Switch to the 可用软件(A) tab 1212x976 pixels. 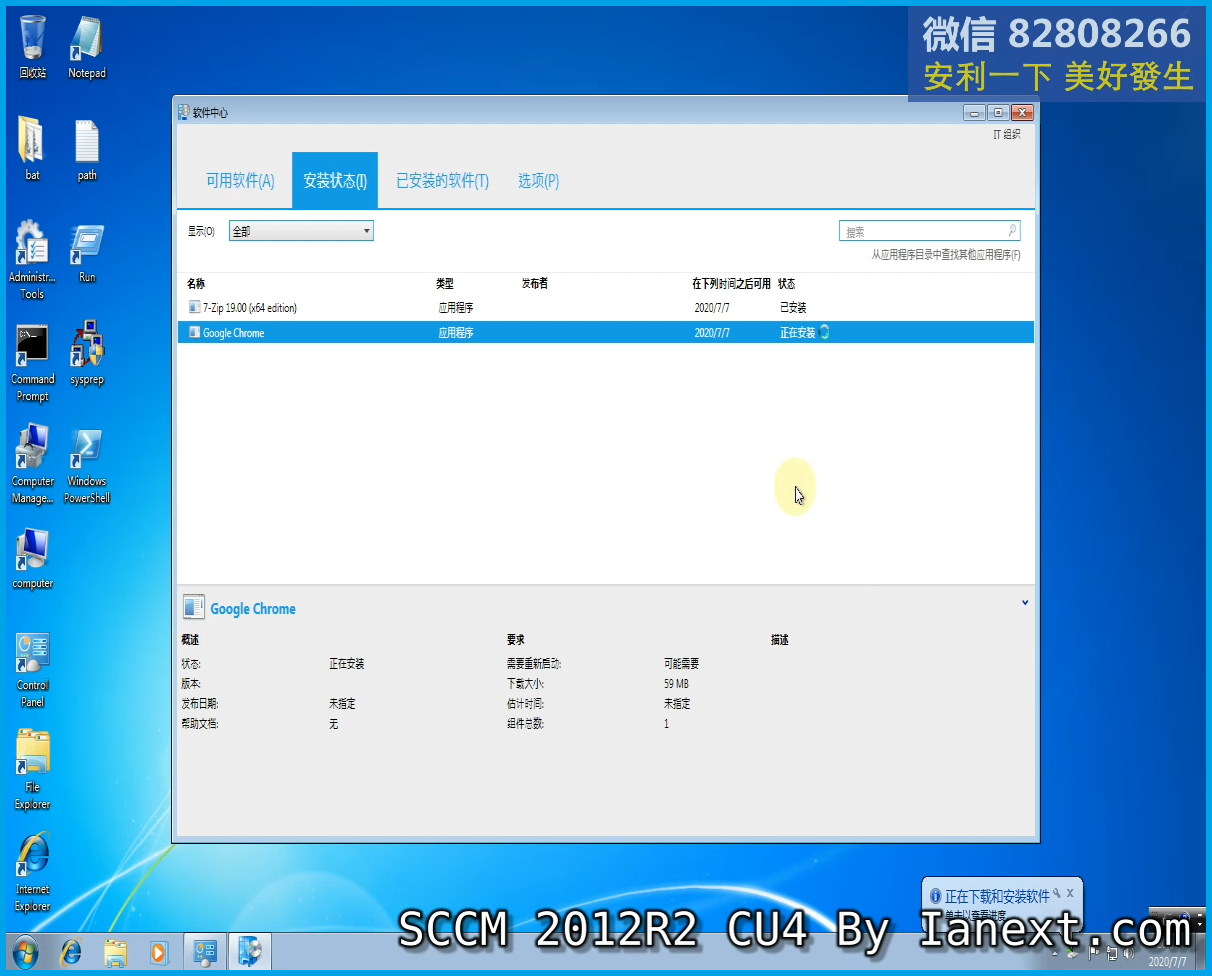[240, 181]
